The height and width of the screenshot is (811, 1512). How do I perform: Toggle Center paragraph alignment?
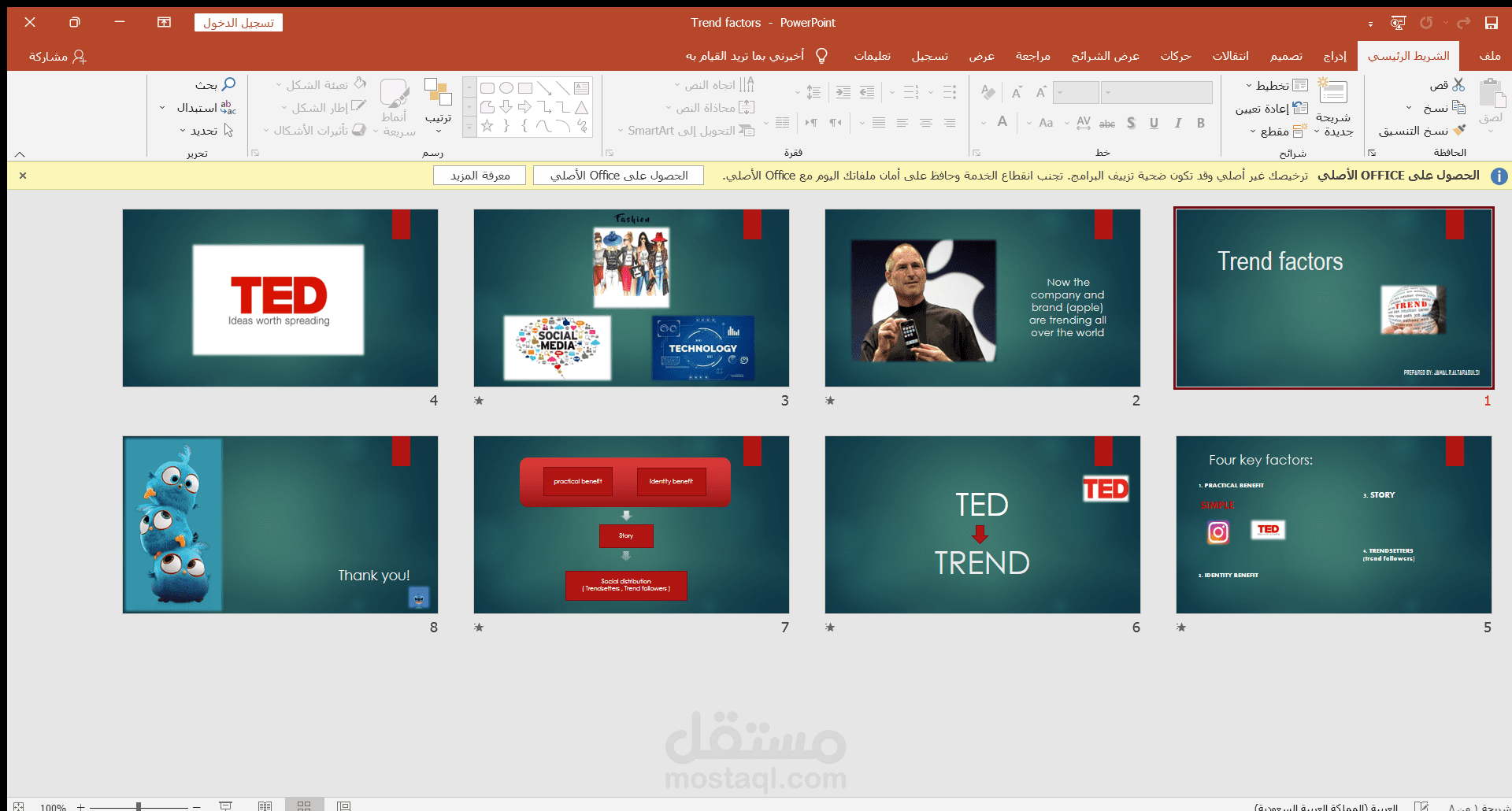coord(926,123)
